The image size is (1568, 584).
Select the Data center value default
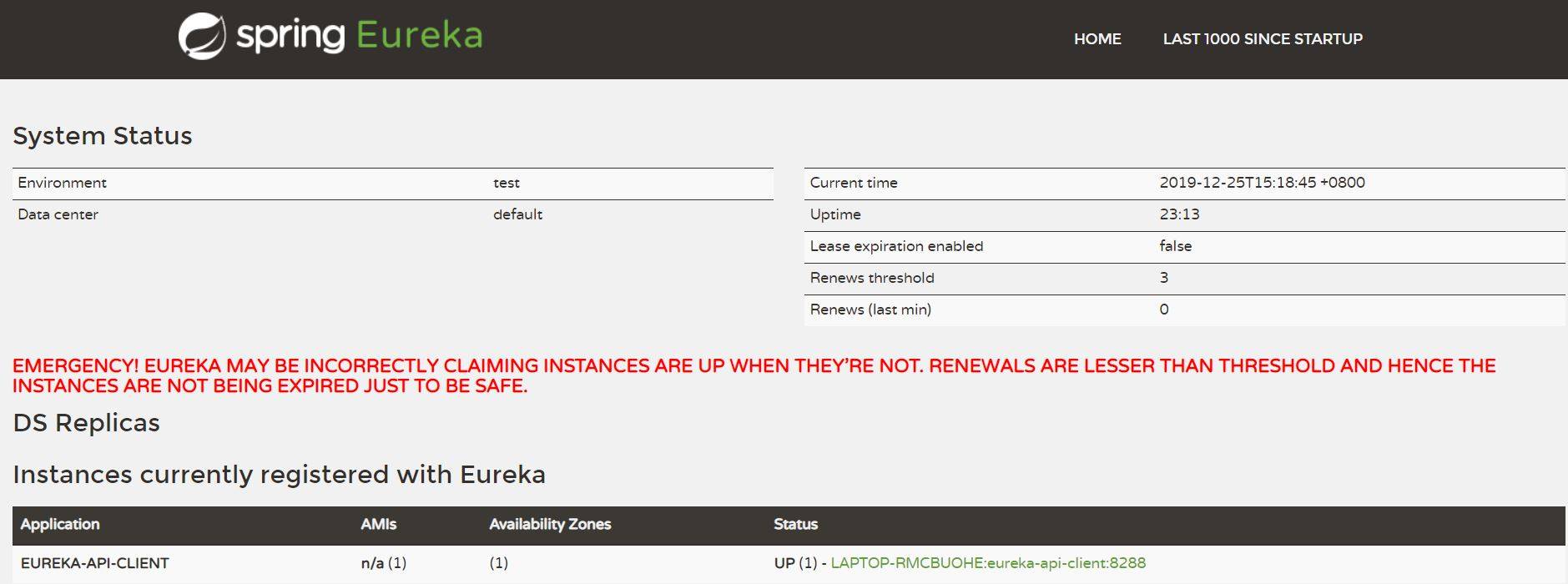517,215
